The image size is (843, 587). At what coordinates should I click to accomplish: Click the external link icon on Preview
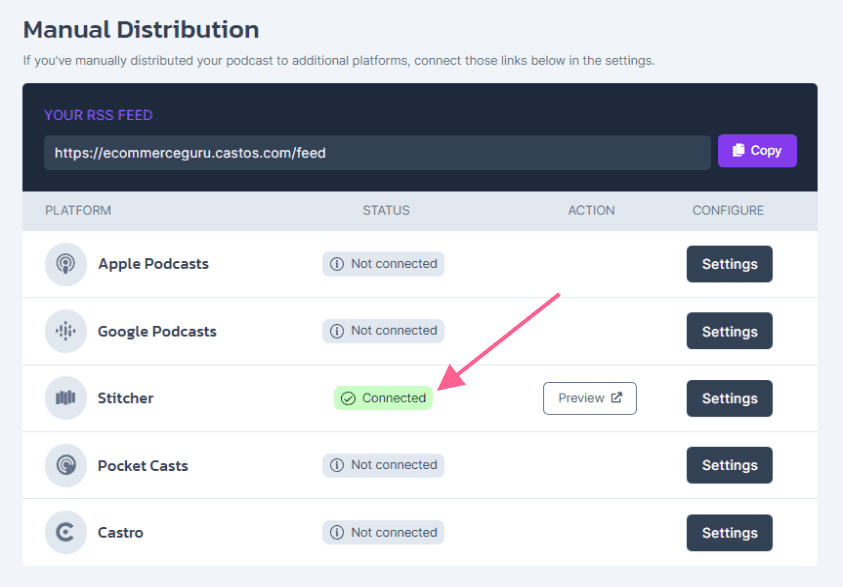tap(617, 397)
